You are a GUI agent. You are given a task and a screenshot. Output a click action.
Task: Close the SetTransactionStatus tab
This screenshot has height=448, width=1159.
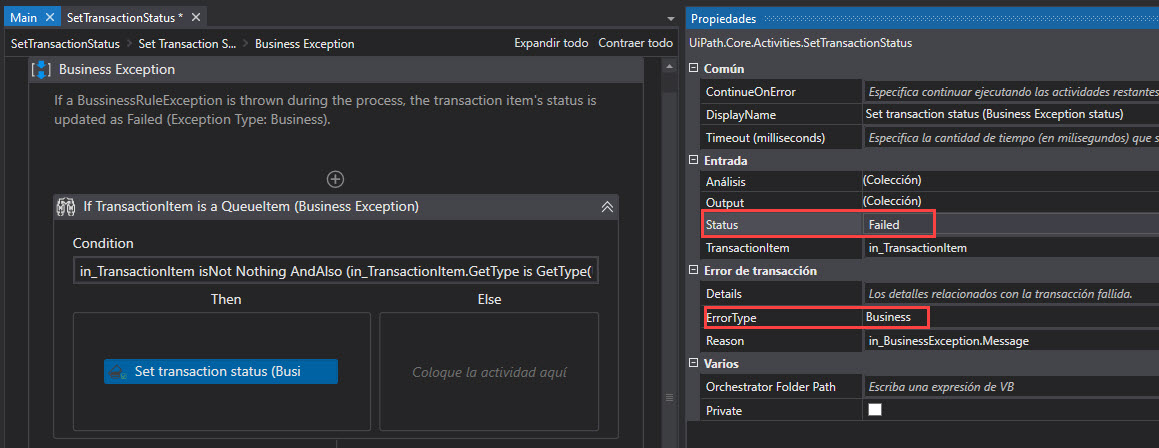196,17
